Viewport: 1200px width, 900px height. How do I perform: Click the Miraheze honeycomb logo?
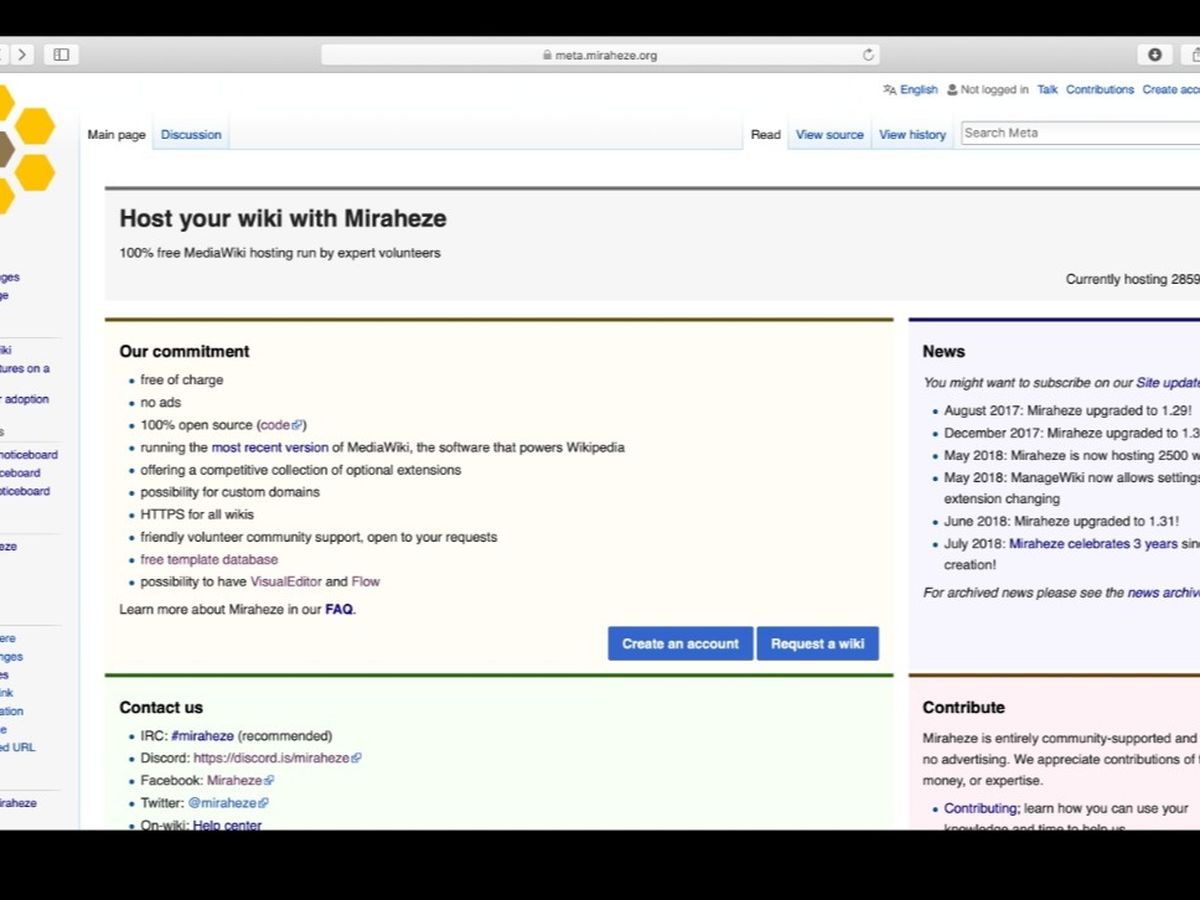point(25,150)
